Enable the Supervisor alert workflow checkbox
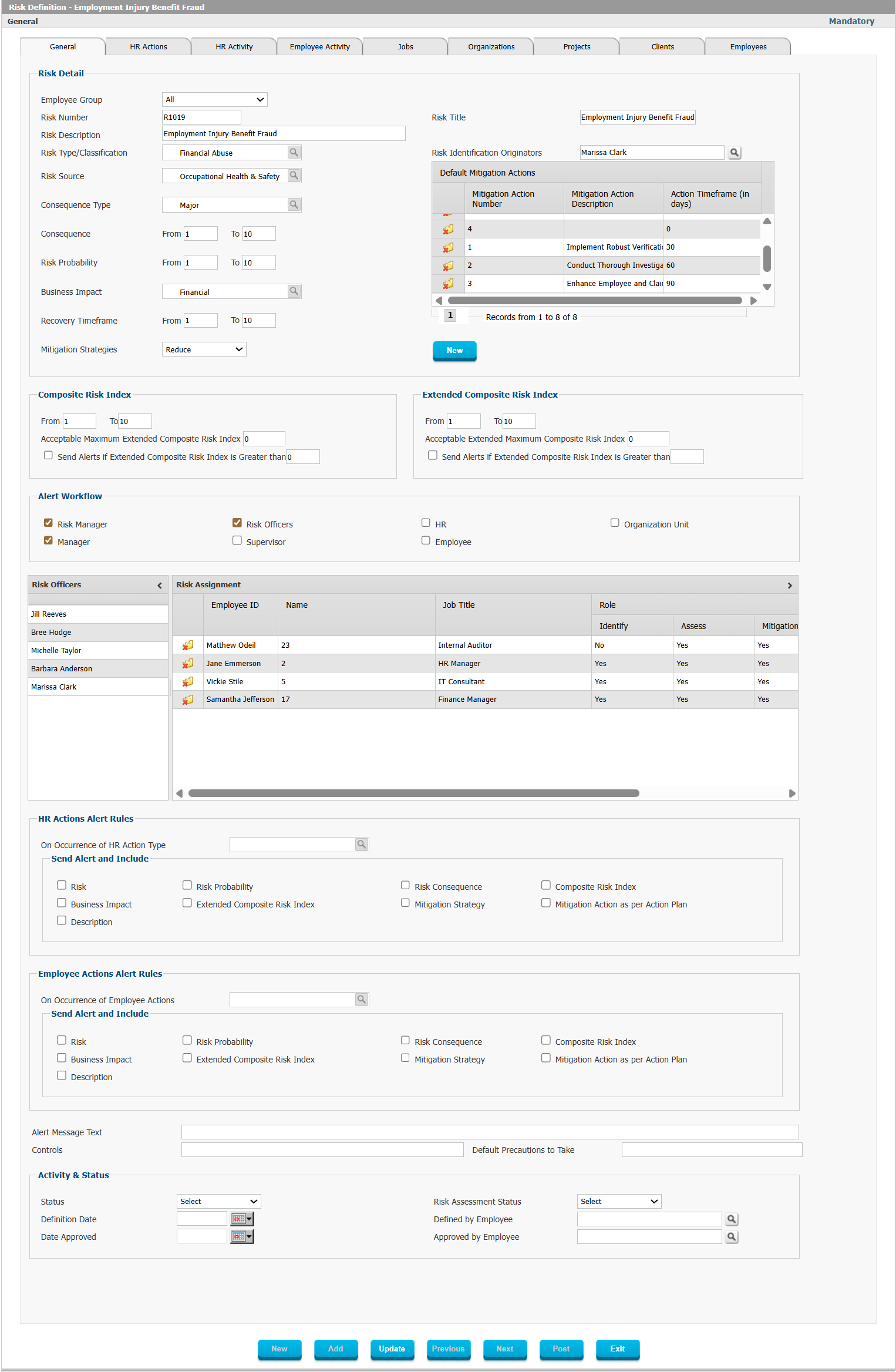 pyautogui.click(x=237, y=541)
